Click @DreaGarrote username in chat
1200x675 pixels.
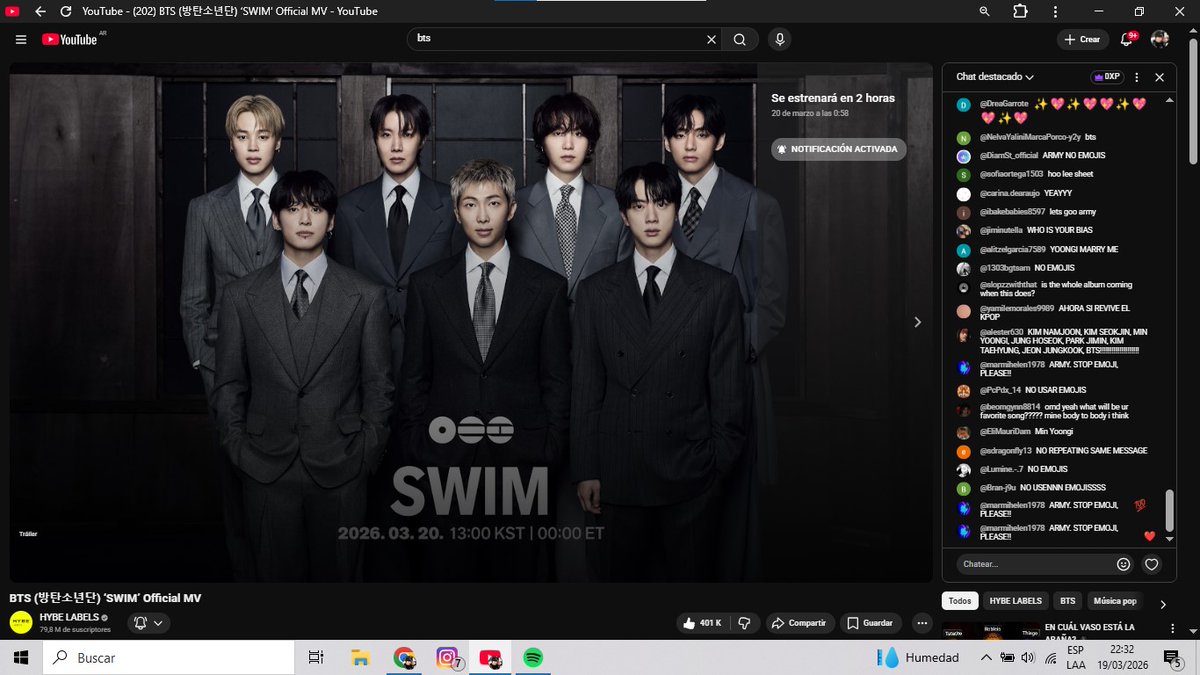click(x=1004, y=104)
